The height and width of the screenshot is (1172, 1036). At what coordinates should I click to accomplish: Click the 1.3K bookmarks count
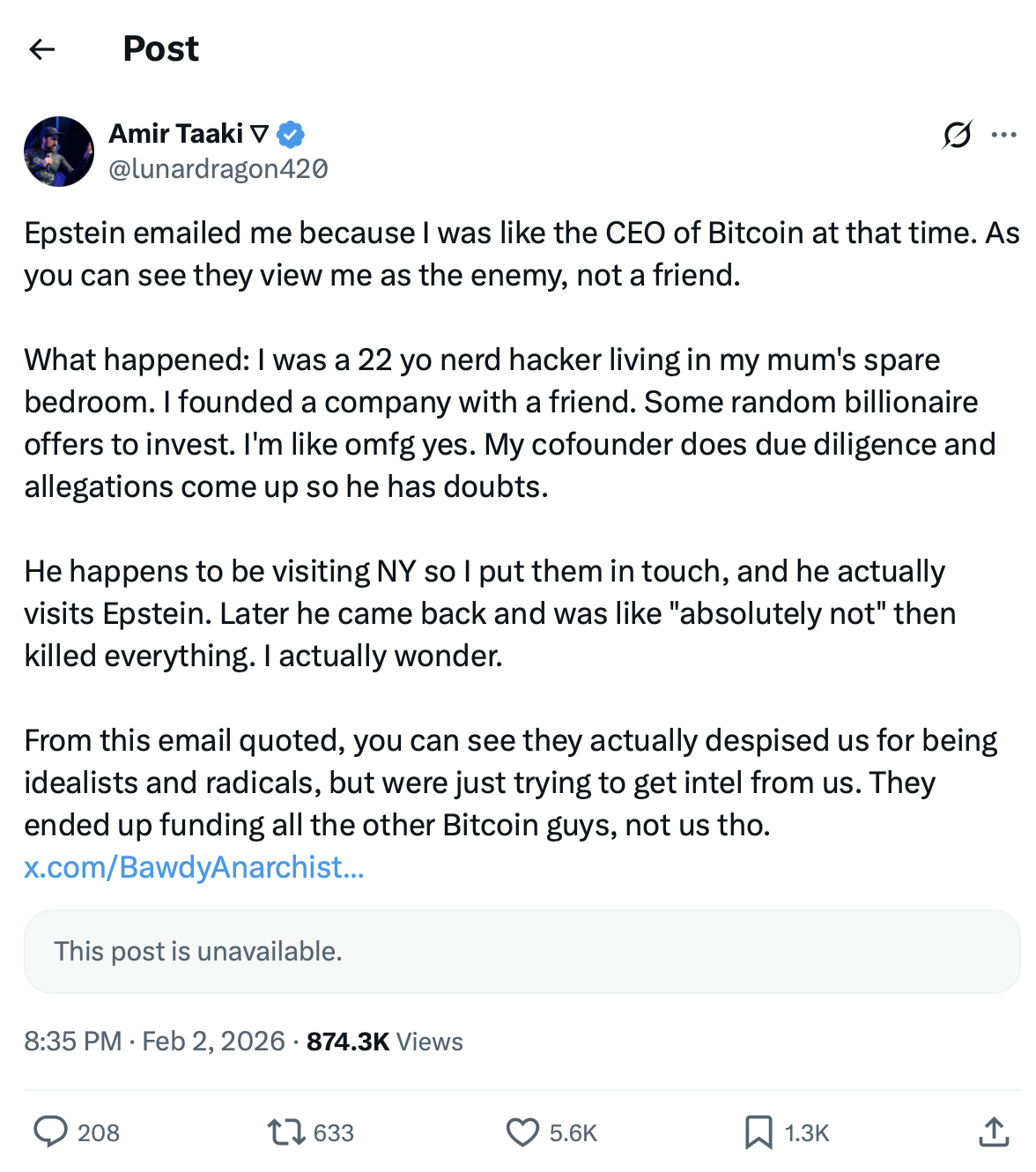(x=807, y=1133)
